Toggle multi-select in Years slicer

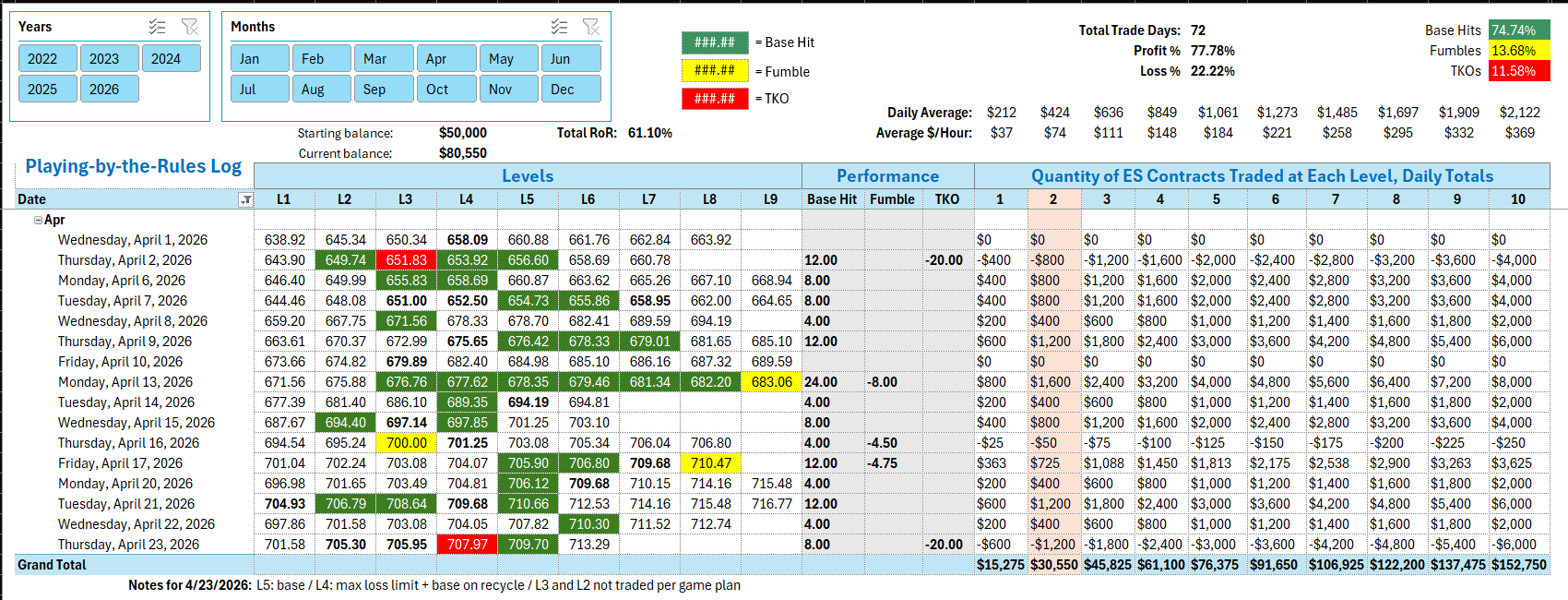point(158,27)
